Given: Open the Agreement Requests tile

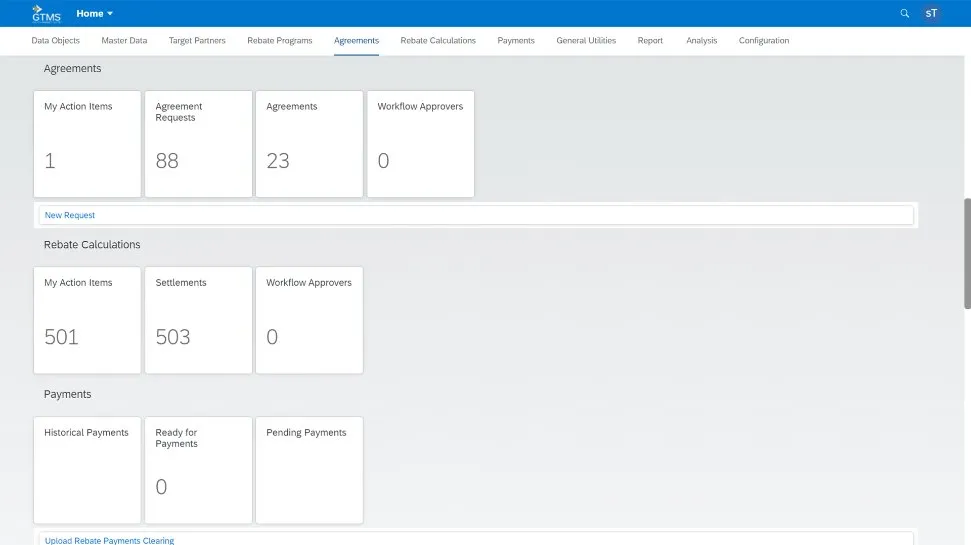Looking at the screenshot, I should 198,144.
